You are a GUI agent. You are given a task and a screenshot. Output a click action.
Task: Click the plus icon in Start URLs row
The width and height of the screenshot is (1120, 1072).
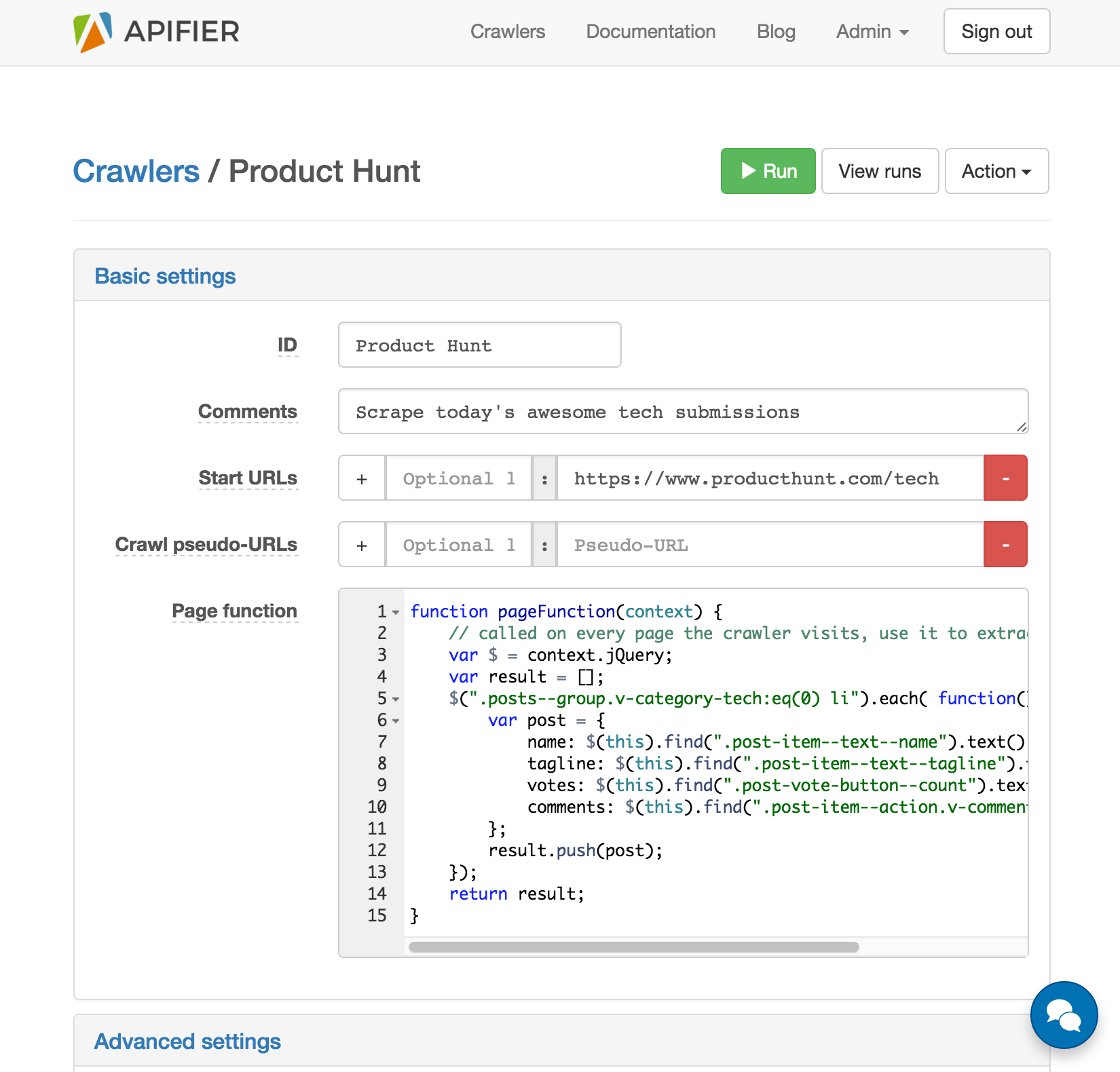pyautogui.click(x=362, y=478)
